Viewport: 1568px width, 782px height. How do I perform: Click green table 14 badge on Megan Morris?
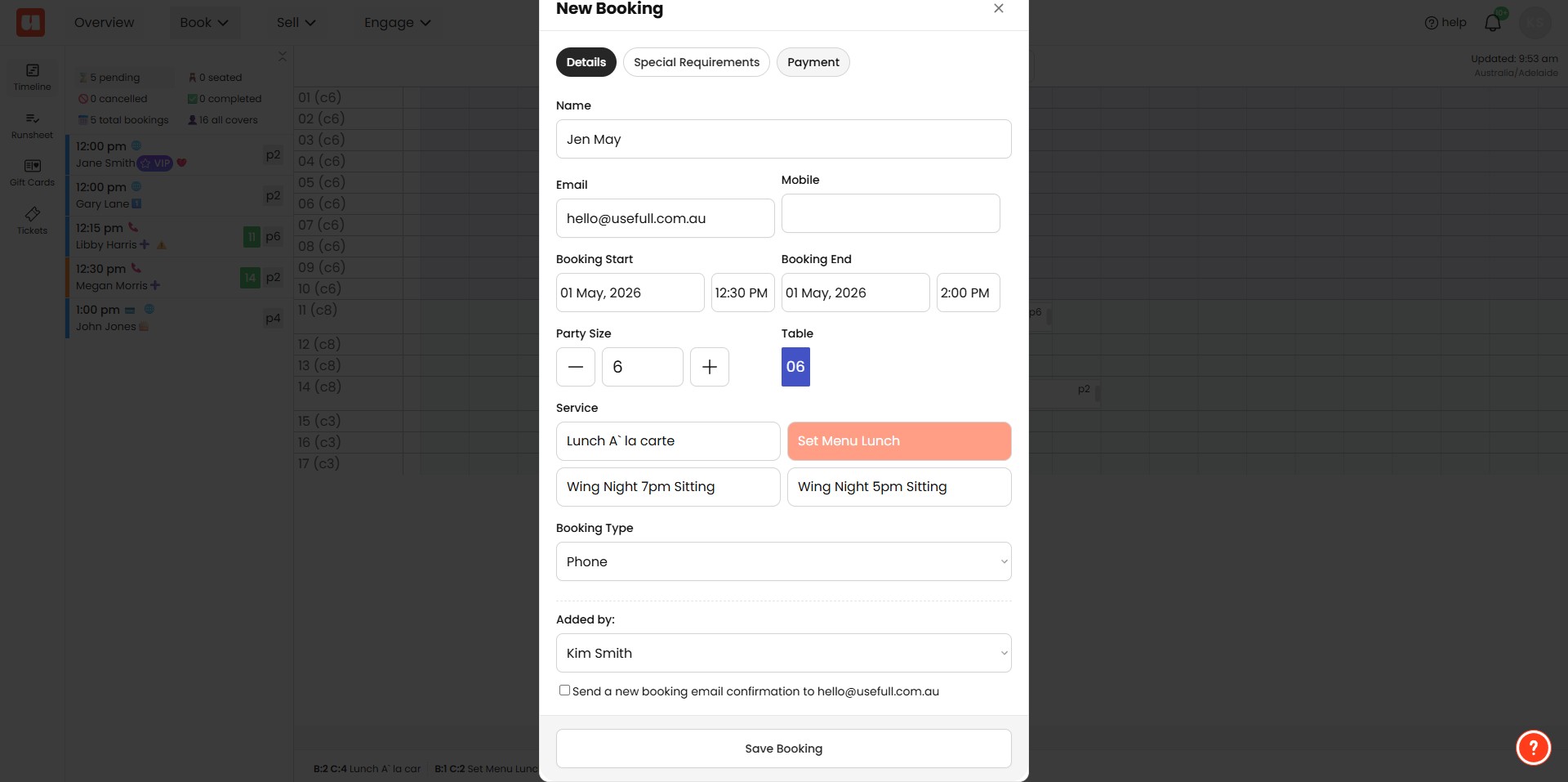250,278
